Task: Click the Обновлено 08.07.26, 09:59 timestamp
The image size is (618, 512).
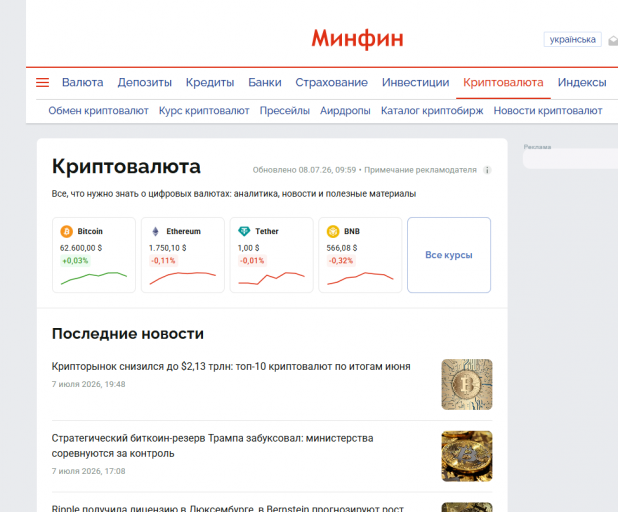Action: tap(304, 170)
